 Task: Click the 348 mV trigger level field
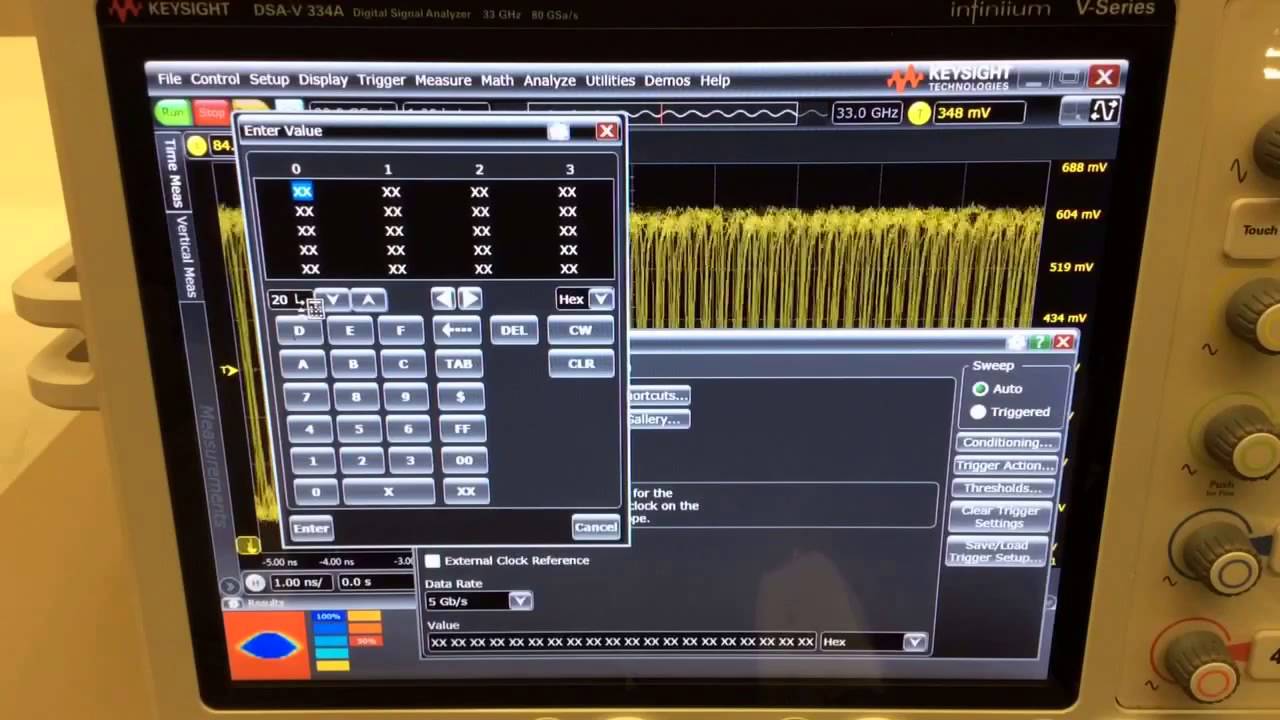coord(978,113)
